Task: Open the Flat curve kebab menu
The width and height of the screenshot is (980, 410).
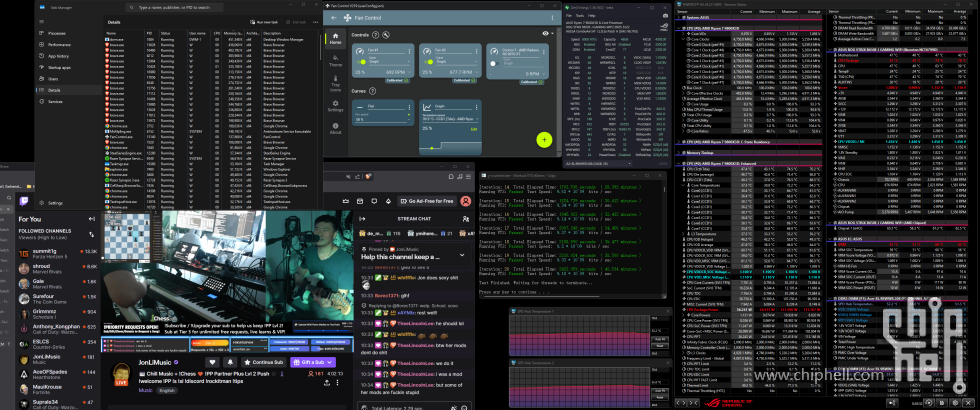Action: (x=409, y=107)
